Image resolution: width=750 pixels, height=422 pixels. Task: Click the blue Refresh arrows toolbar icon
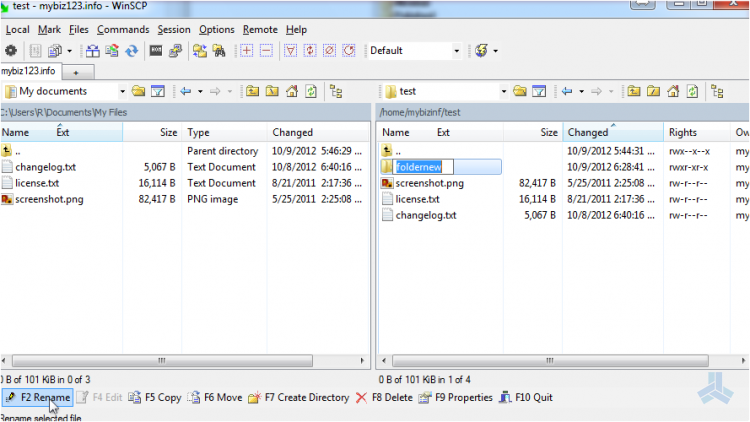pos(132,51)
